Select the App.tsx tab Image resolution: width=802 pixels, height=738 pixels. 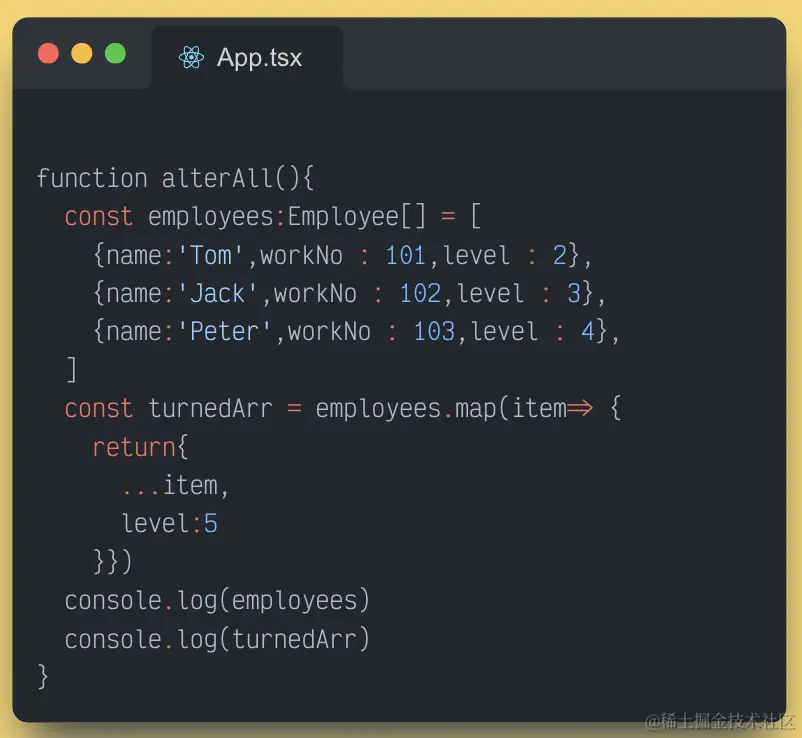[x=247, y=57]
